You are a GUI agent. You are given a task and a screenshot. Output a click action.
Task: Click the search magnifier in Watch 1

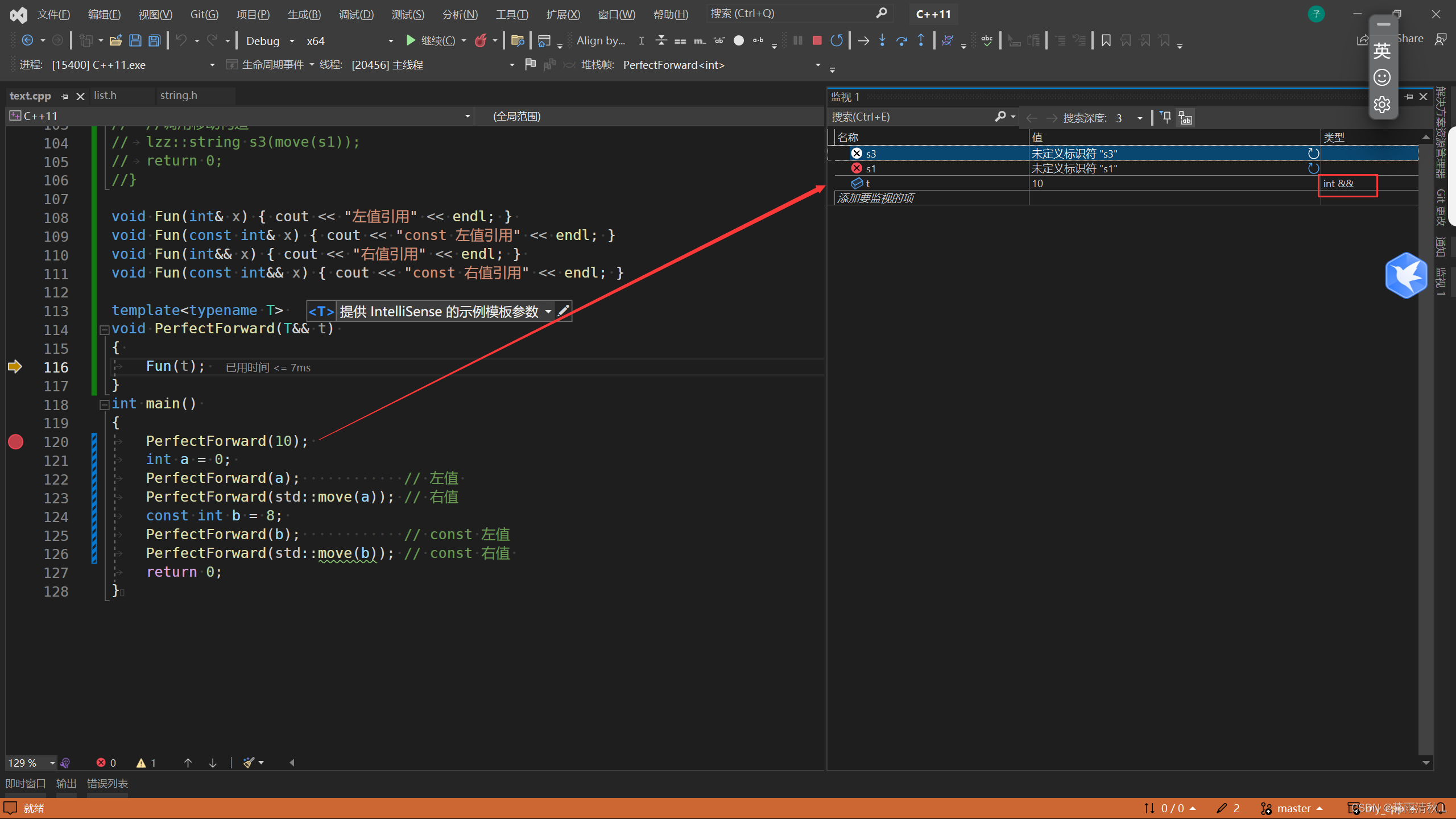pyautogui.click(x=1000, y=117)
